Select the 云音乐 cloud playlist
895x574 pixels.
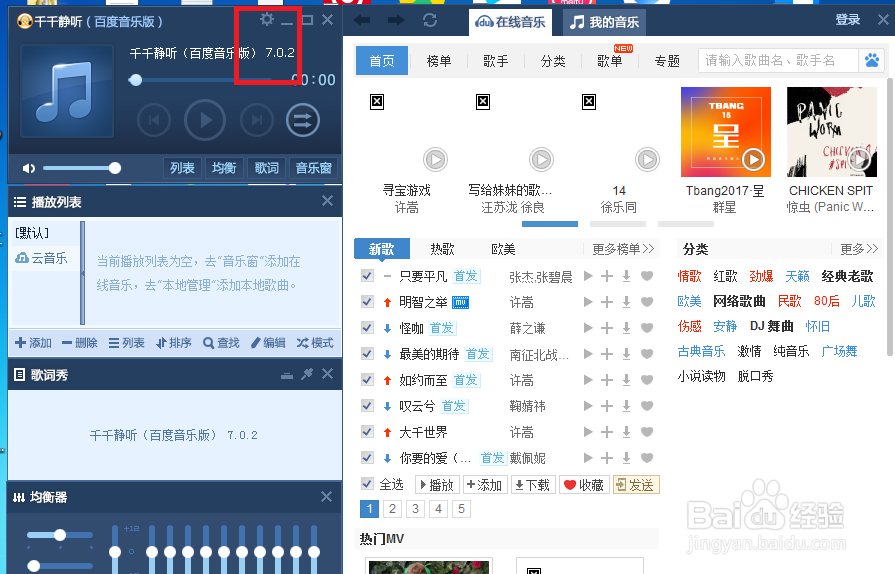41,258
